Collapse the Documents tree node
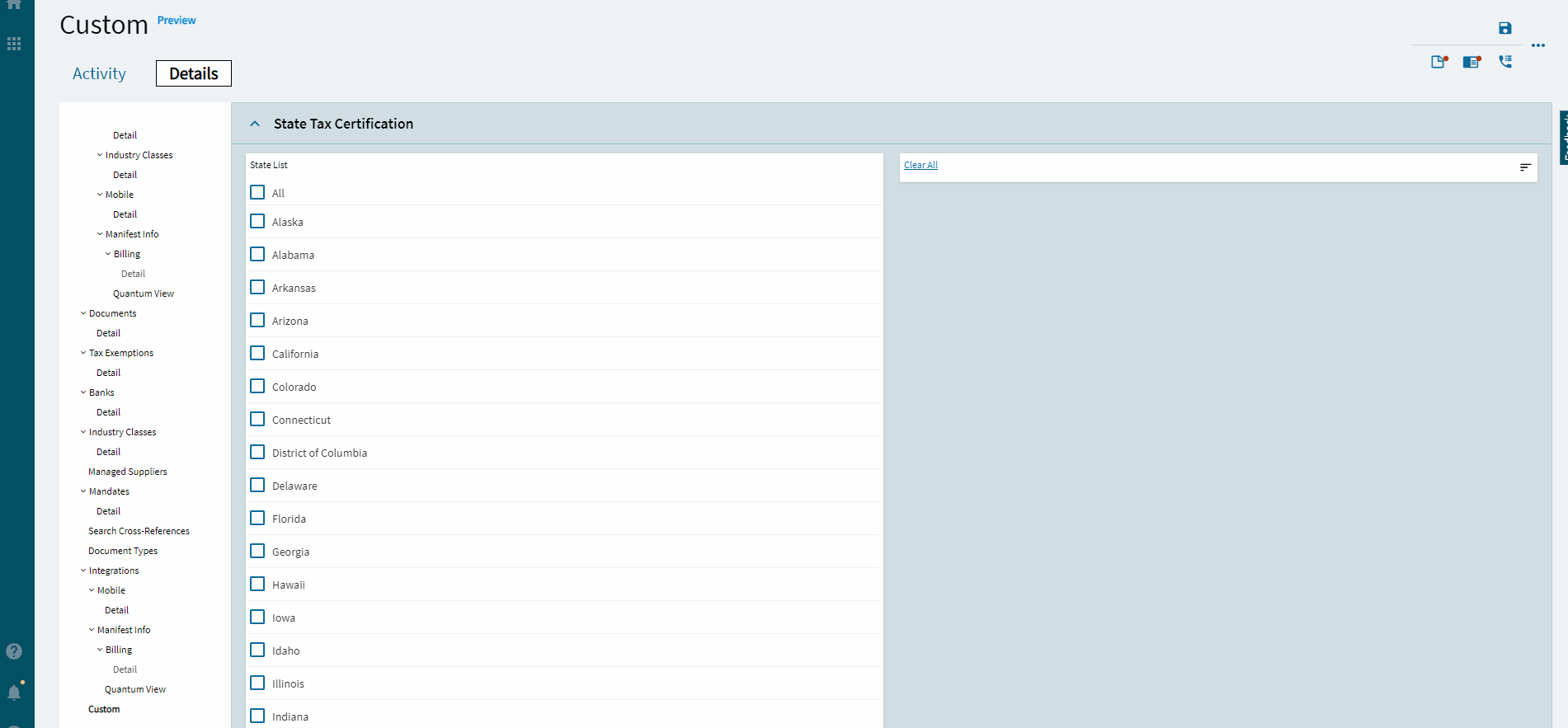 click(83, 313)
